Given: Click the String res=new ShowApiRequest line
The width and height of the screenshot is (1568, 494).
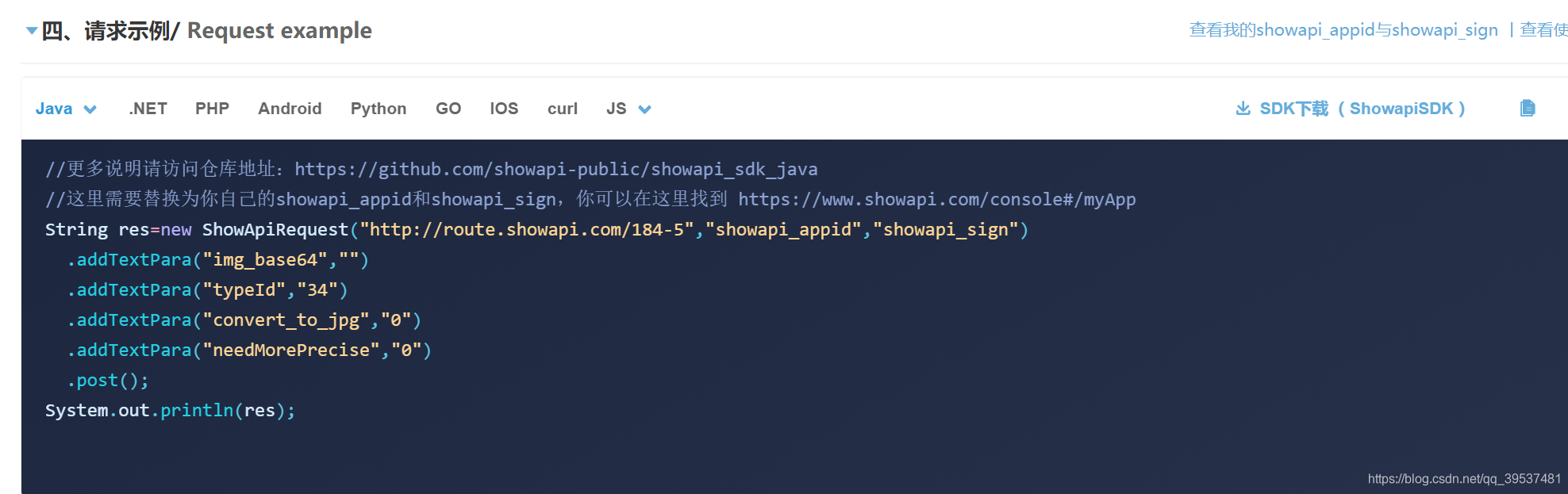Looking at the screenshot, I should 536,230.
